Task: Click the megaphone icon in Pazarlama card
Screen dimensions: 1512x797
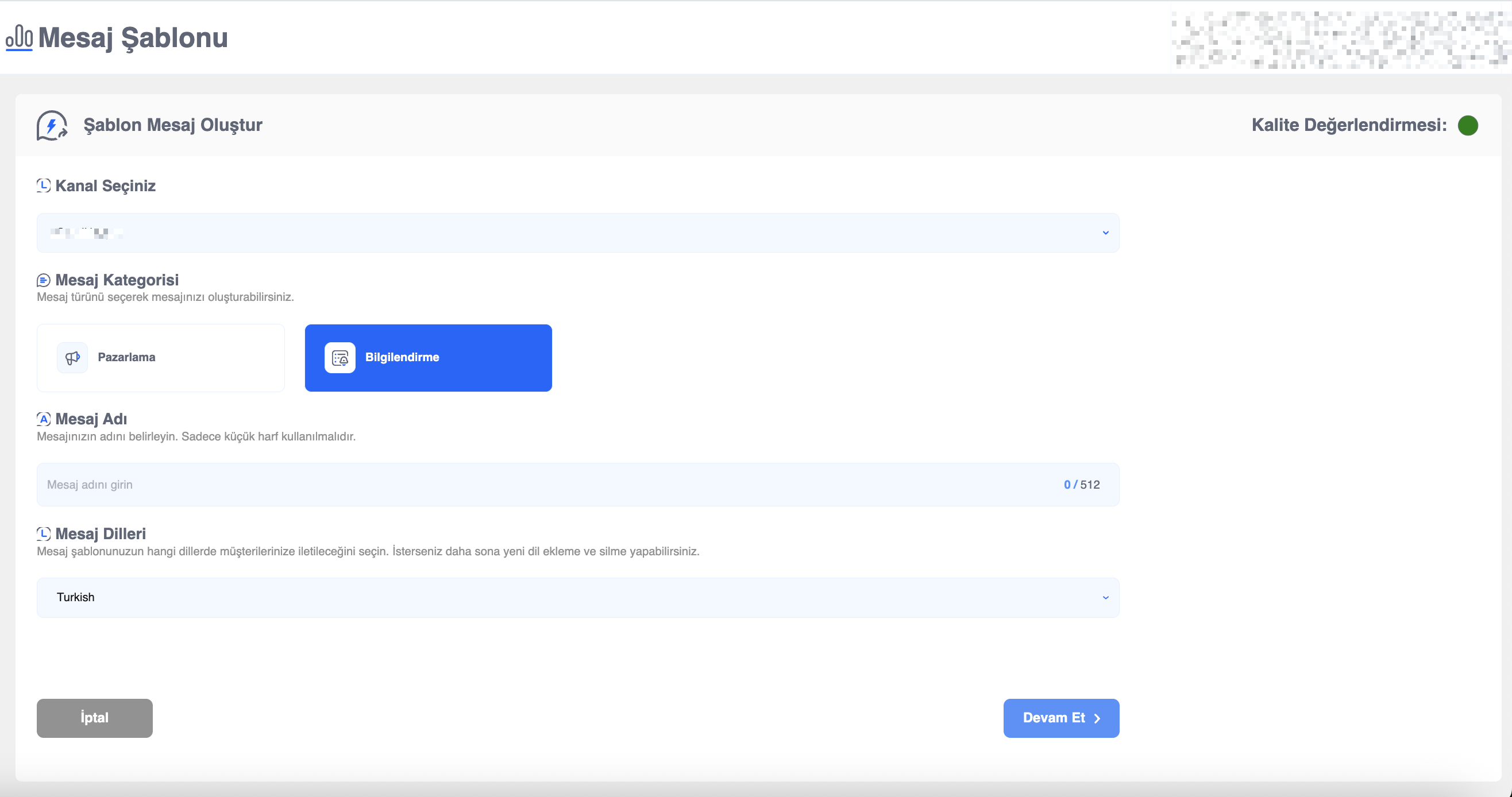Action: (x=72, y=357)
